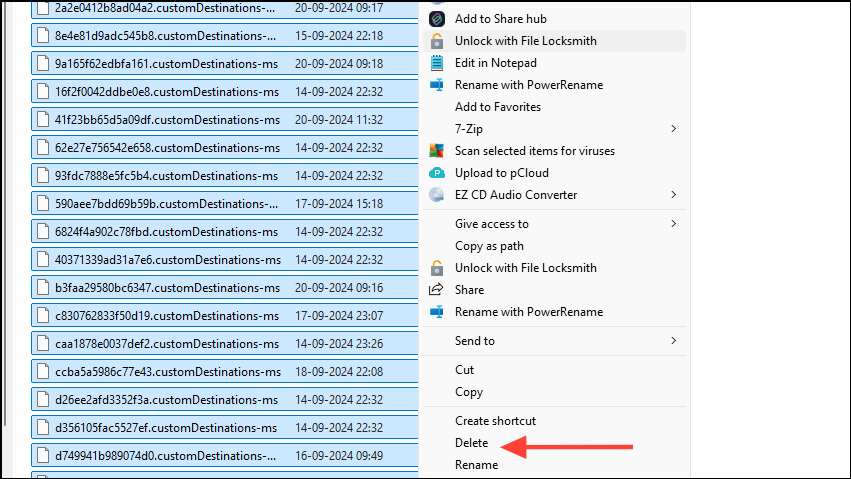The image size is (851, 479).
Task: Click the Share hub icon
Action: pyautogui.click(x=437, y=19)
